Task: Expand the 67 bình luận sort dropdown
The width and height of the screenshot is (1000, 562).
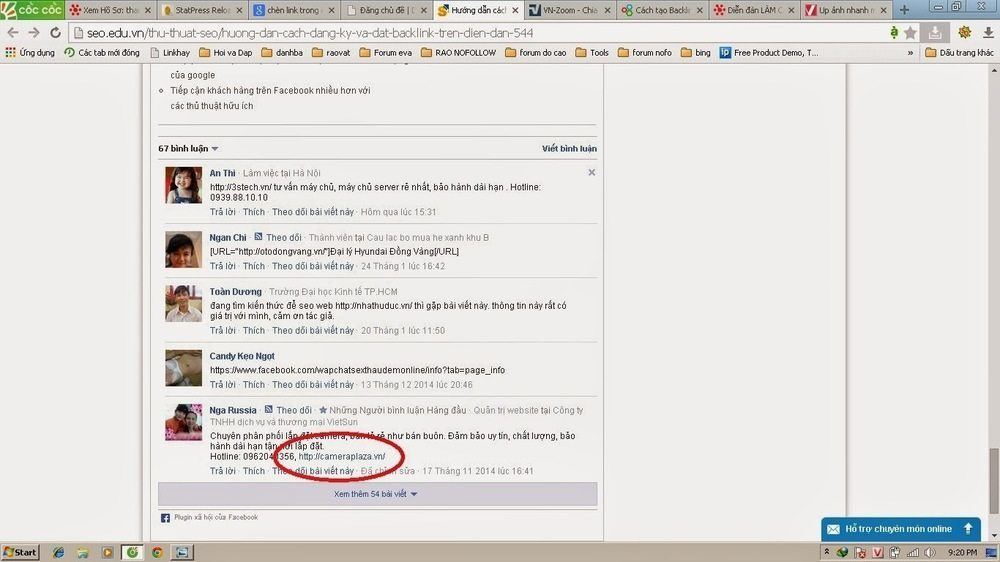Action: point(188,149)
